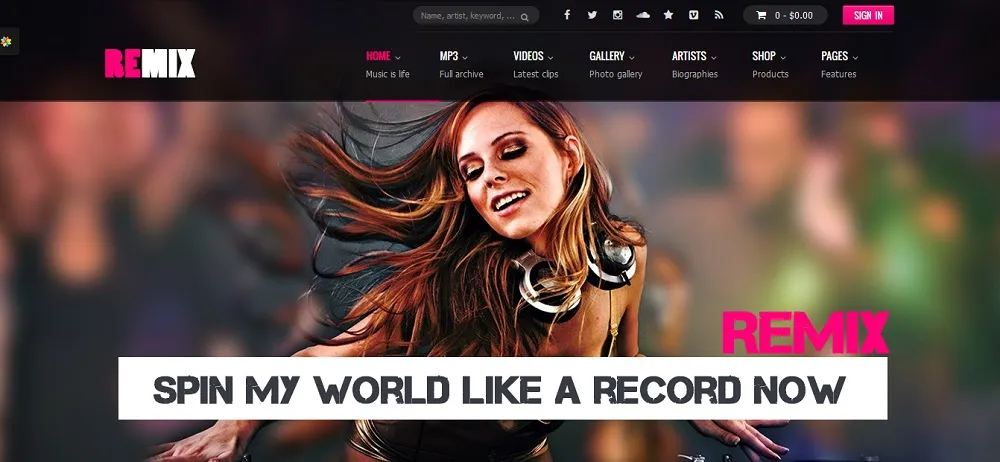The width and height of the screenshot is (1000, 462).
Task: Open the cart total 0 - $0.00
Action: tap(786, 15)
